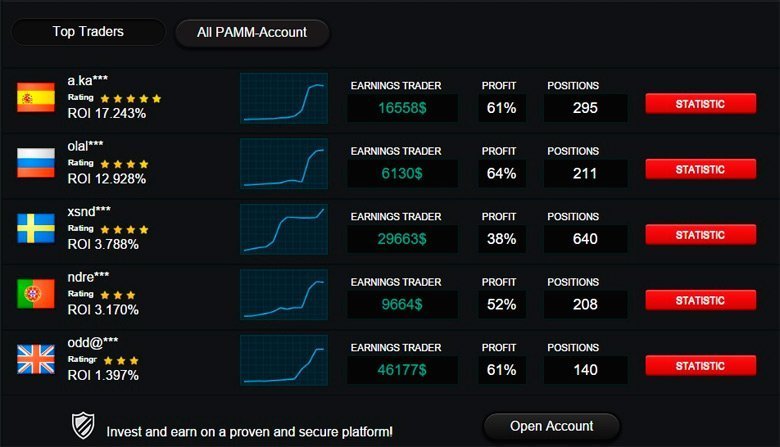Click the Spain flag icon for a.ka***
The height and width of the screenshot is (447, 780).
[x=36, y=97]
